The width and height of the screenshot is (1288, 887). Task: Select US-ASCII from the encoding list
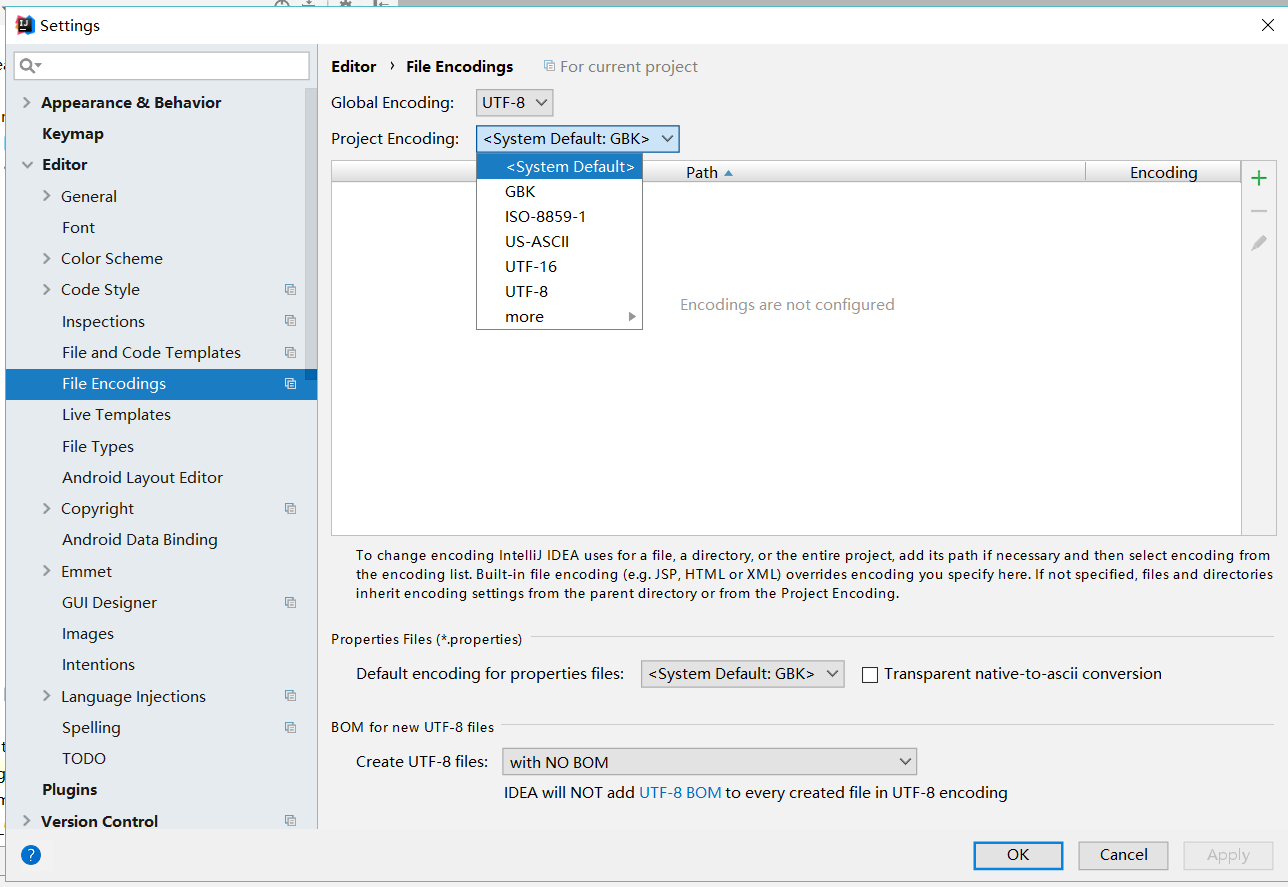[559, 241]
